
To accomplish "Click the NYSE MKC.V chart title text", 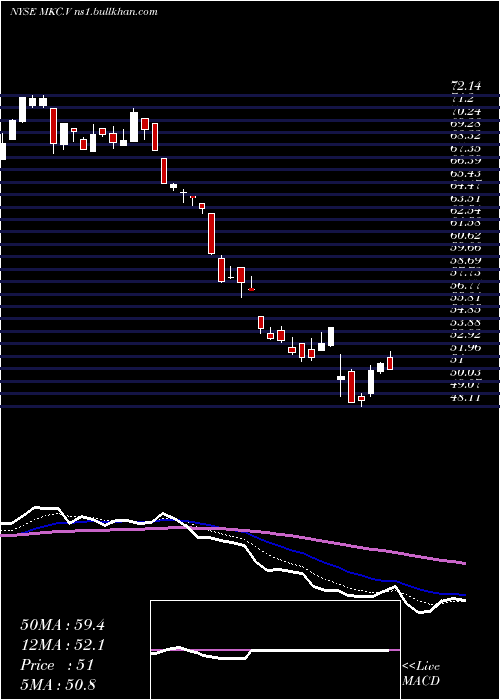I will (83, 12).
